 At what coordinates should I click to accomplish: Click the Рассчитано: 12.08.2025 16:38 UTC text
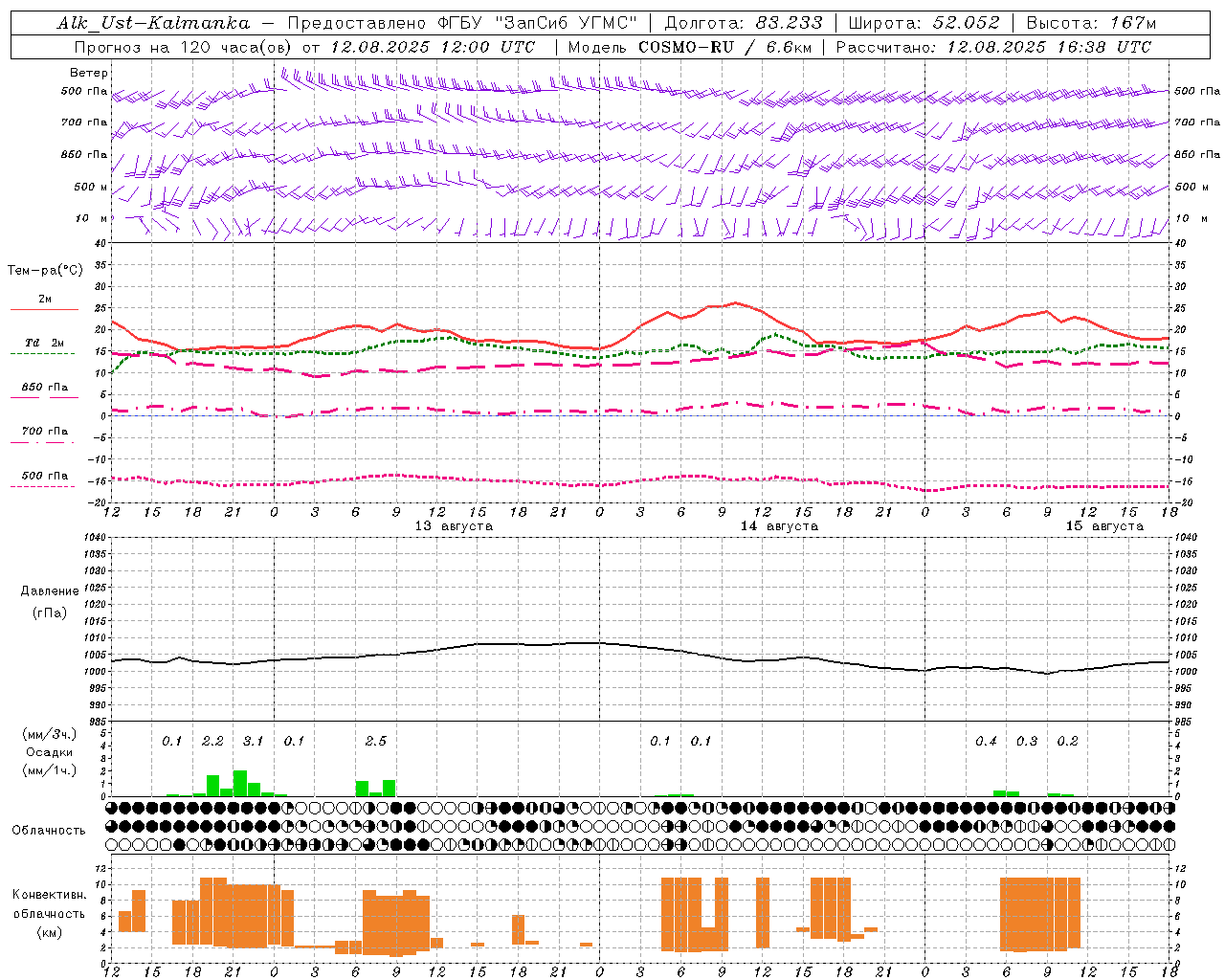click(993, 47)
